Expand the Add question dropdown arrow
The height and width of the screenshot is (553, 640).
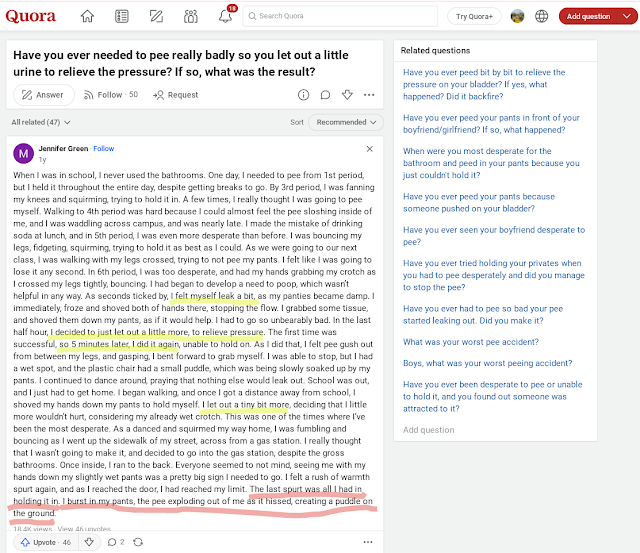(627, 16)
